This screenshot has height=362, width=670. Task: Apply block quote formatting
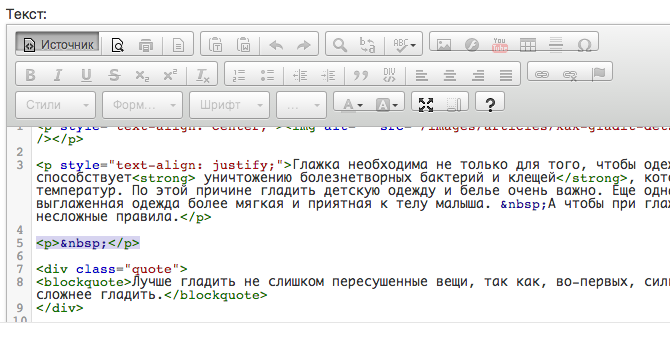click(361, 75)
